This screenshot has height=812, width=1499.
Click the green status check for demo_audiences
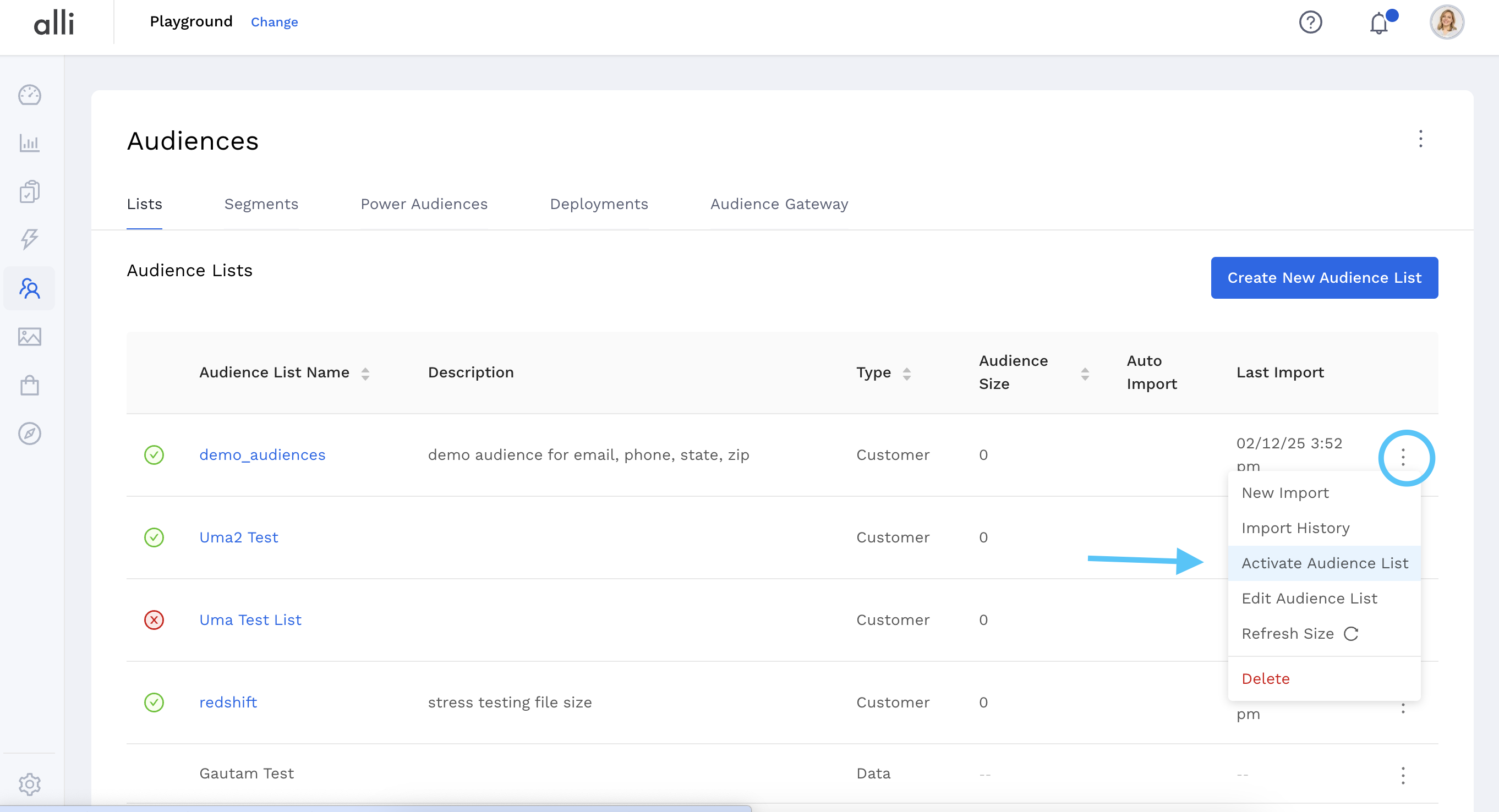tap(154, 455)
